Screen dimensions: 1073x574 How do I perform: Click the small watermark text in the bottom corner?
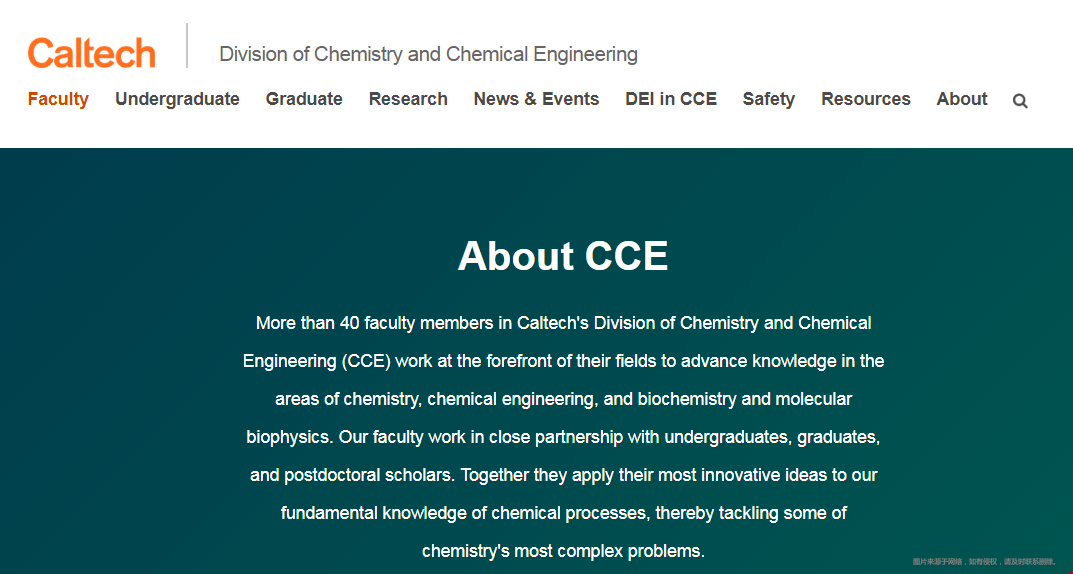coord(984,561)
